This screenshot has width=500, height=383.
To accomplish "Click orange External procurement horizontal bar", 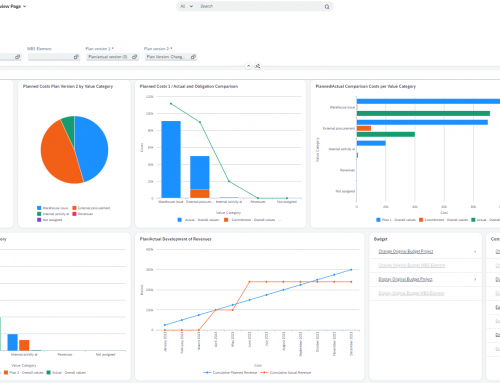I will [364, 128].
